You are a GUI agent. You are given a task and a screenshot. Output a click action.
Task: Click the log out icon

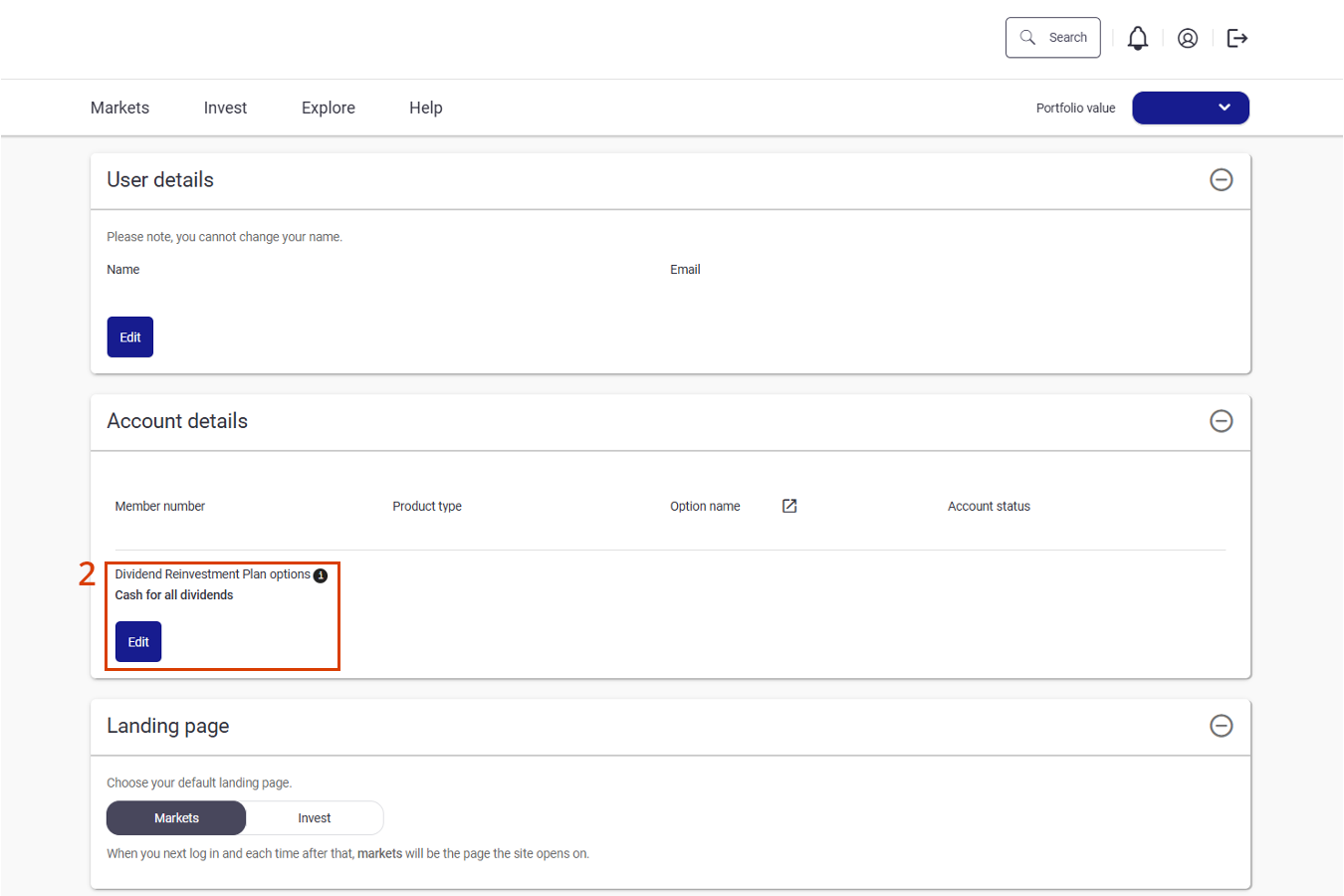[x=1237, y=38]
